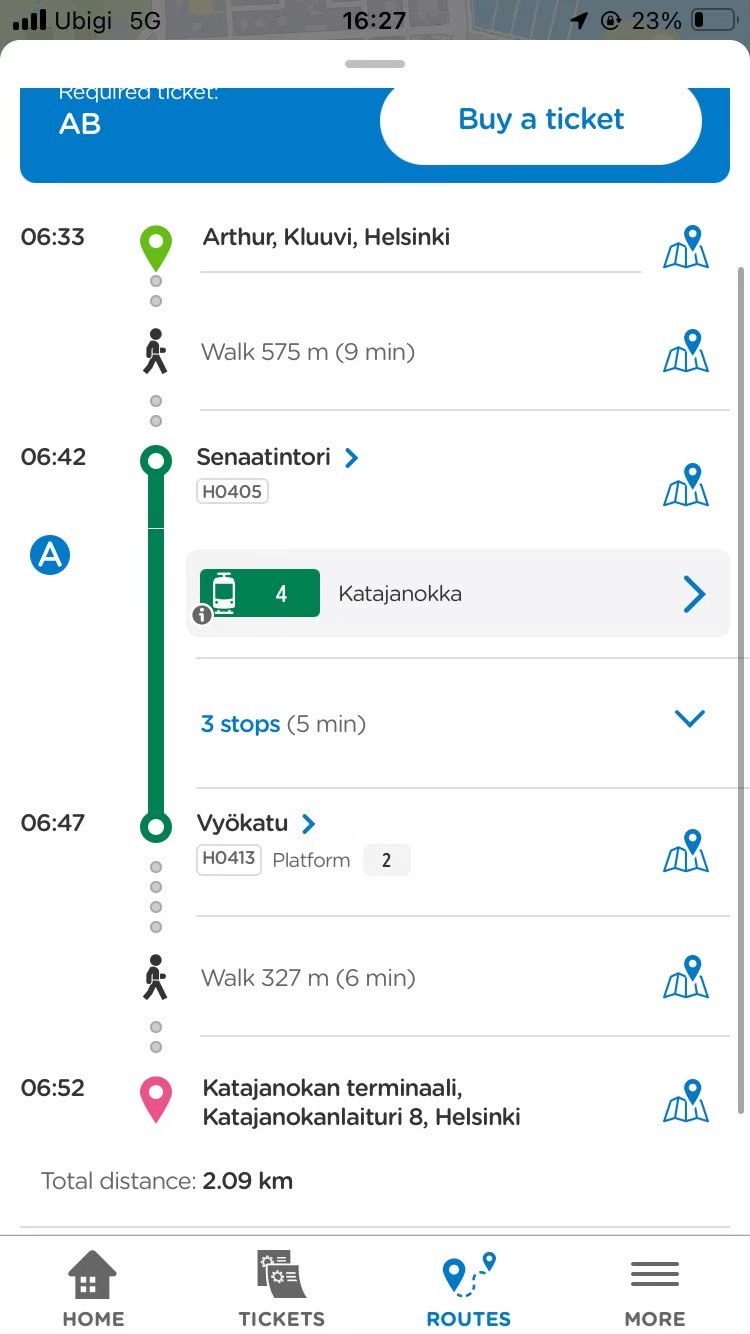Tap the sheet drag handle at top

(x=375, y=64)
